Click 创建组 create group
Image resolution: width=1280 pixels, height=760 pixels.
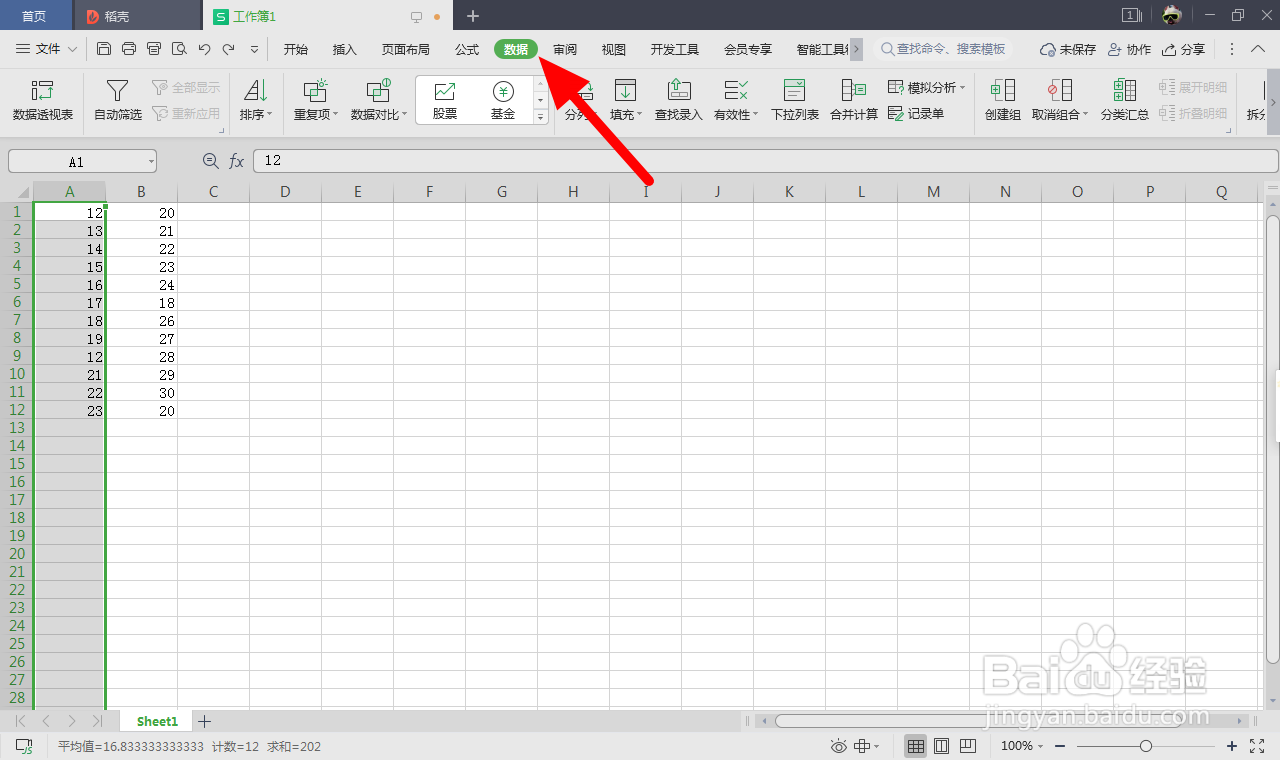[1003, 100]
